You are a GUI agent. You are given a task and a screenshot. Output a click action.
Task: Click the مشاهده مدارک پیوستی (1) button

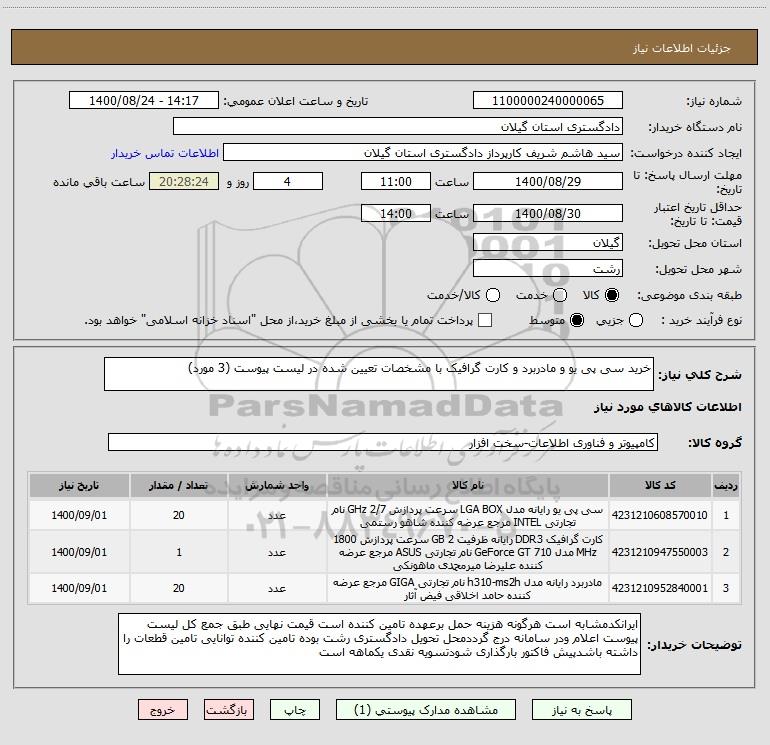pyautogui.click(x=426, y=710)
